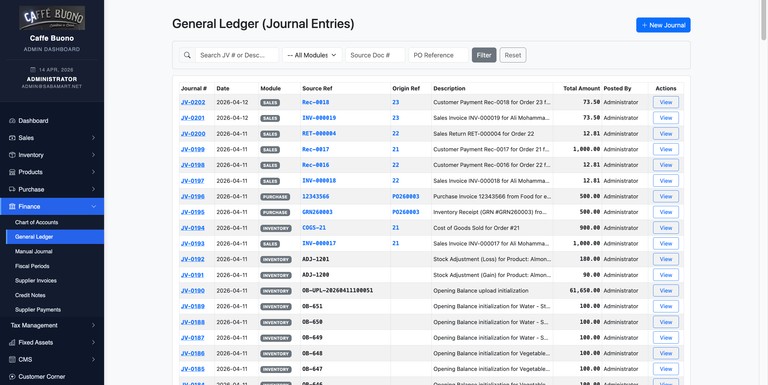The height and width of the screenshot is (385, 768).
Task: Click the INVENTORY badge in JV-0192 row
Action: click(276, 260)
